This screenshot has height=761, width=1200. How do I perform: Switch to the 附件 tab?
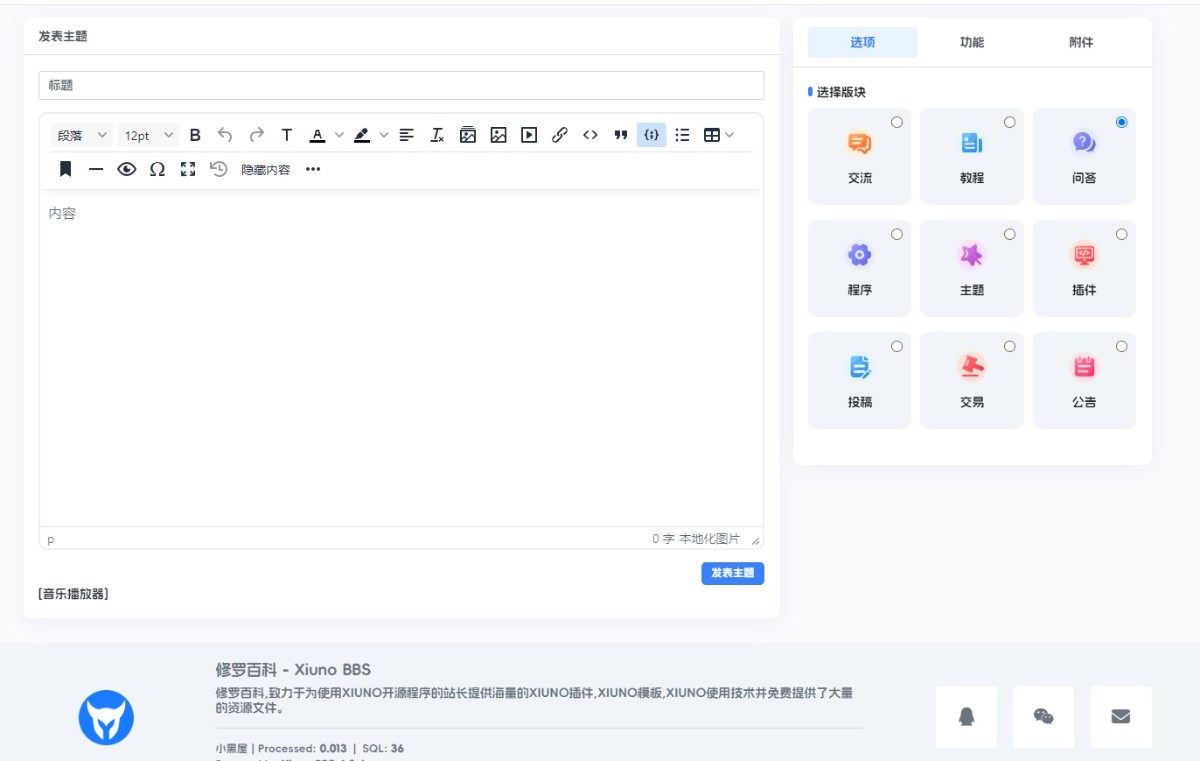click(x=1081, y=42)
